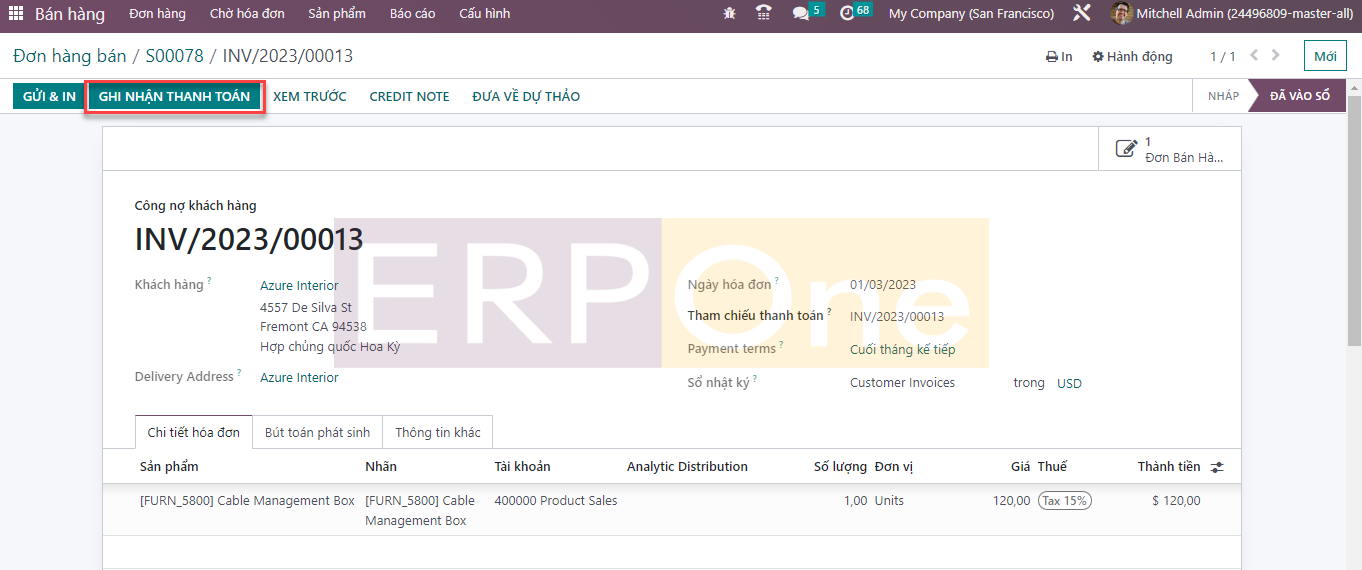Open the apps grid menu icon
Image resolution: width=1362 pixels, height=570 pixels.
[x=16, y=14]
